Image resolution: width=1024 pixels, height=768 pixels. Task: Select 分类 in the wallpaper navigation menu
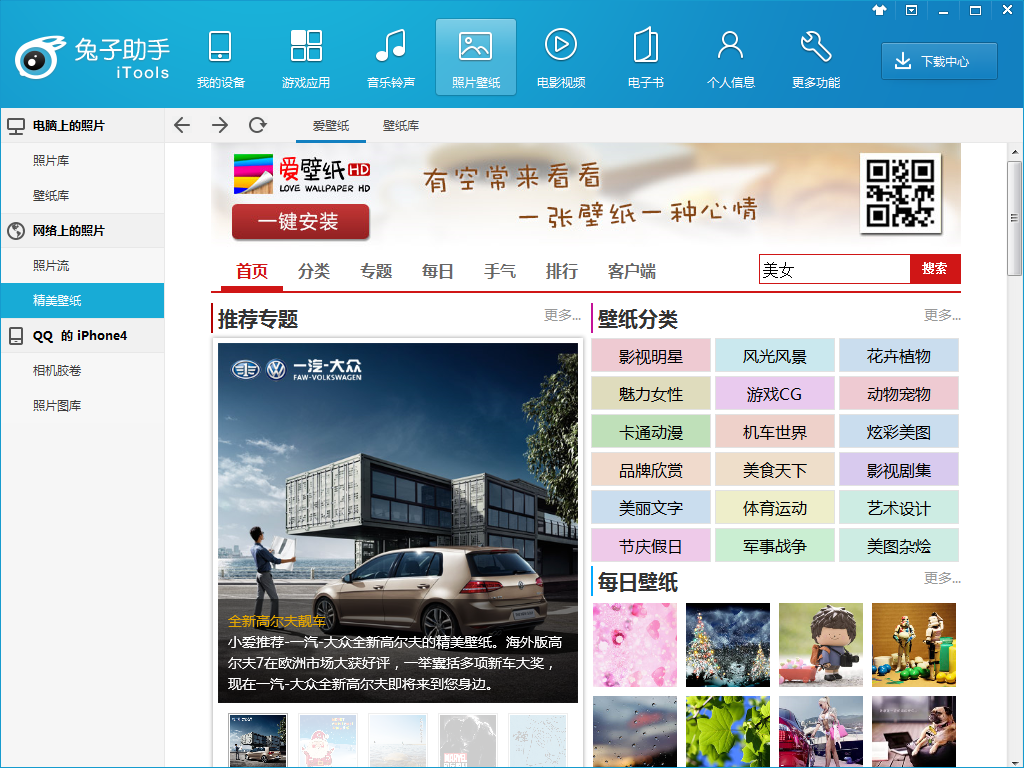(313, 271)
